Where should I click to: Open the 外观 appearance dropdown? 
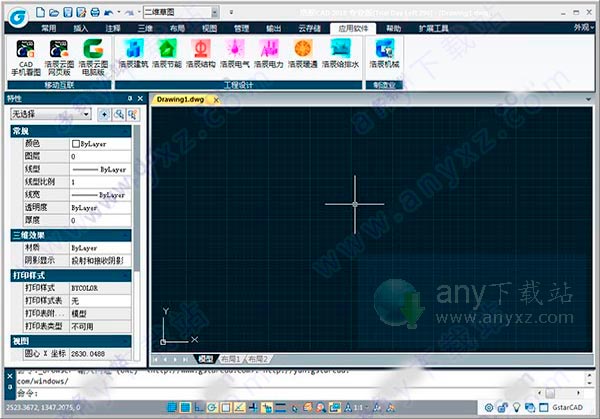584,28
